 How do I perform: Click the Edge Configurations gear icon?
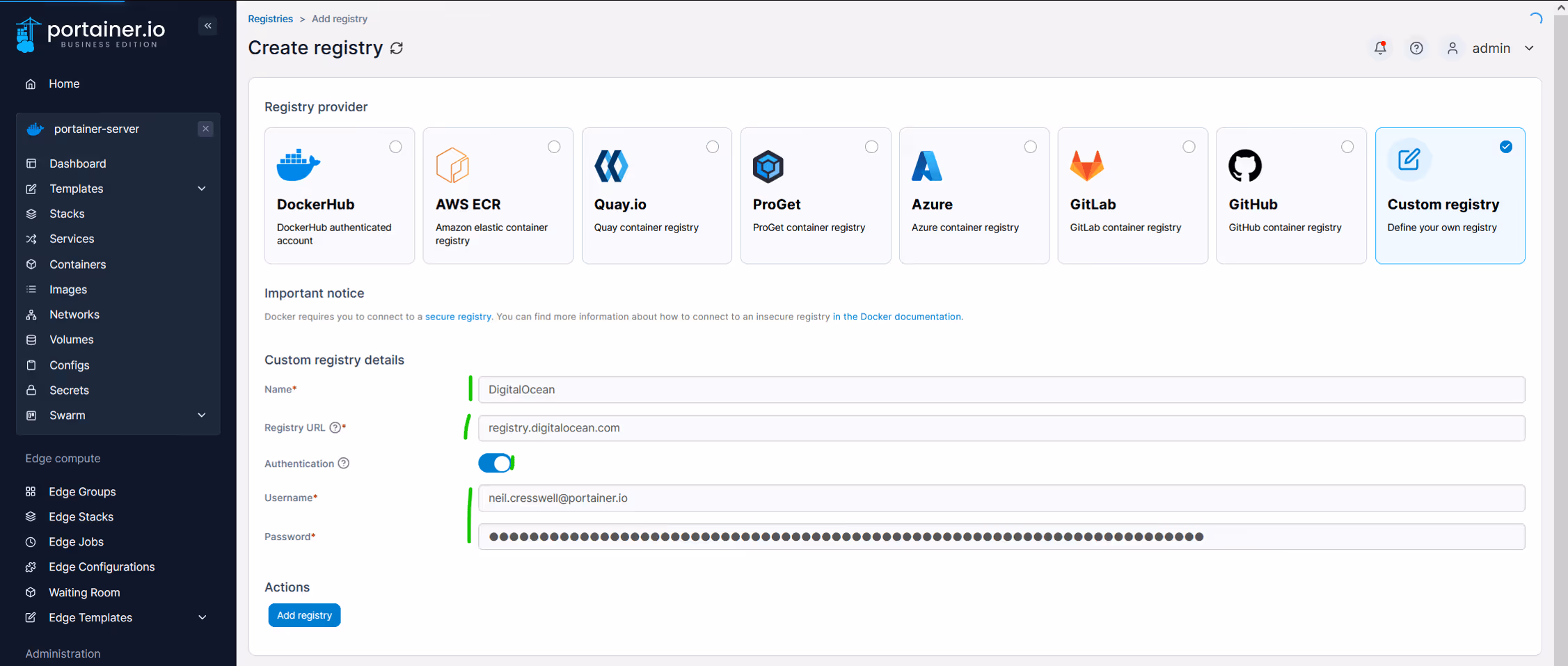tap(31, 566)
